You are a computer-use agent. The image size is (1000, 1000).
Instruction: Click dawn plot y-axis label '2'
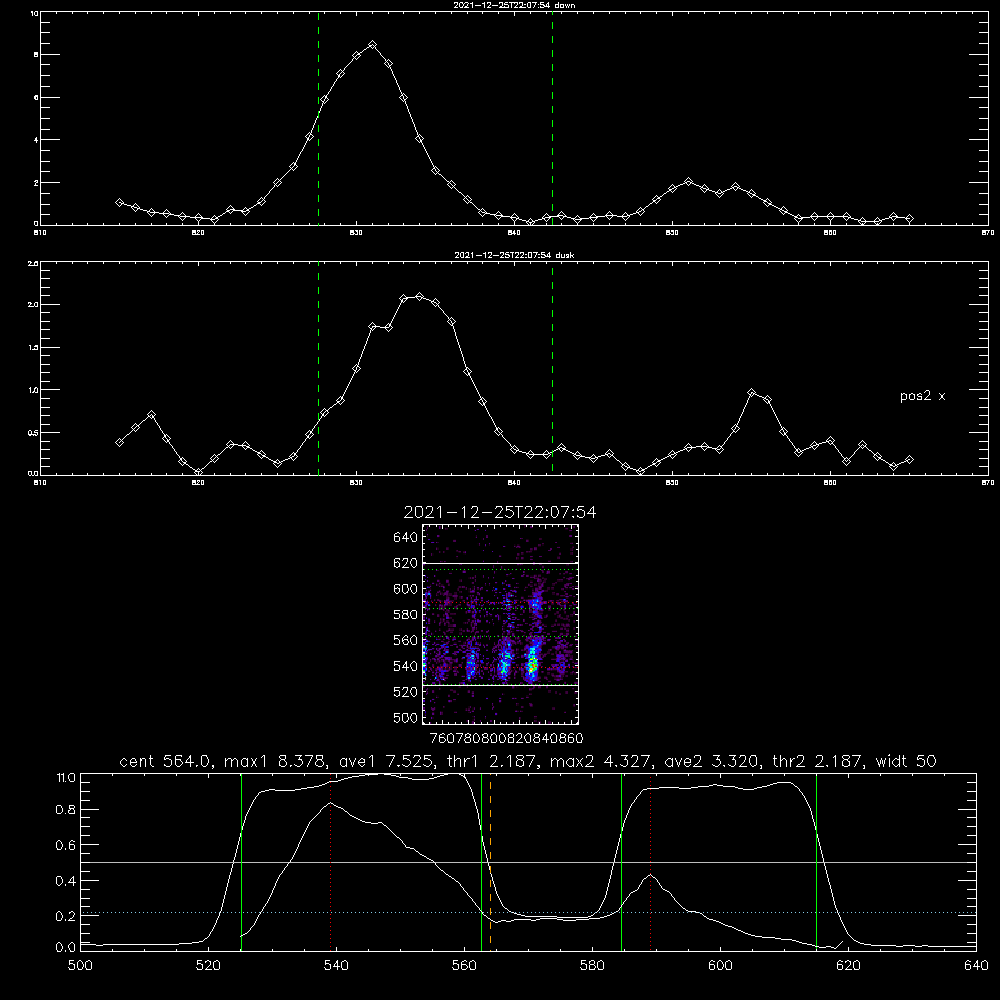coord(36,183)
